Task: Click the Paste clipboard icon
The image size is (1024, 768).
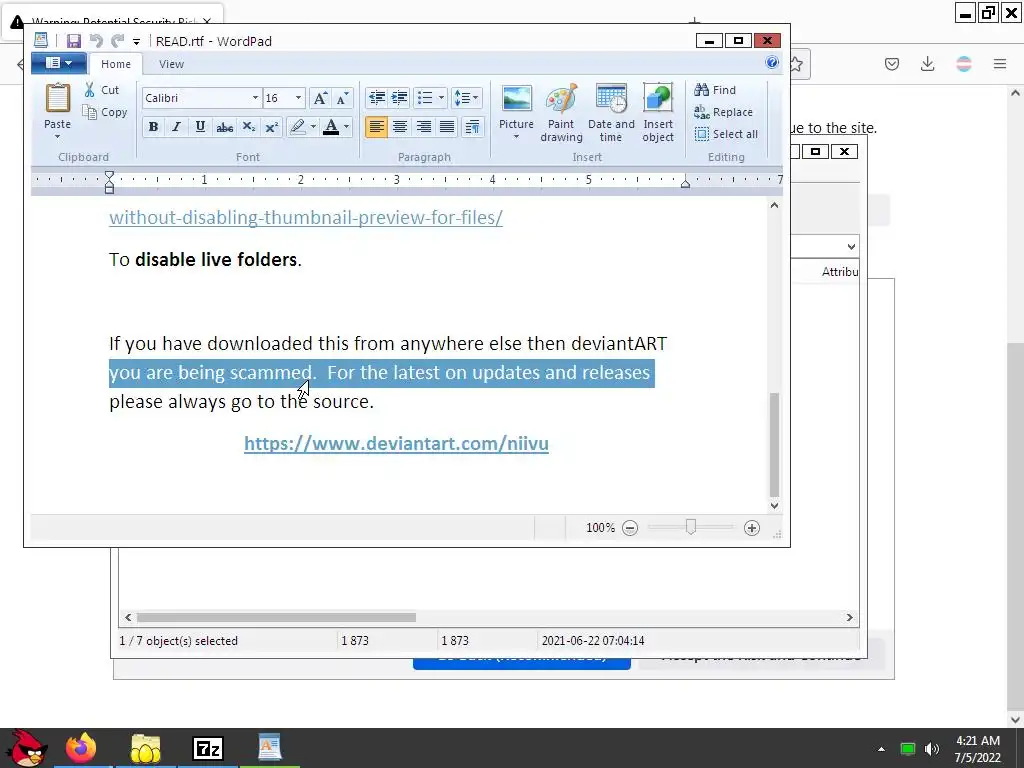Action: point(57,98)
